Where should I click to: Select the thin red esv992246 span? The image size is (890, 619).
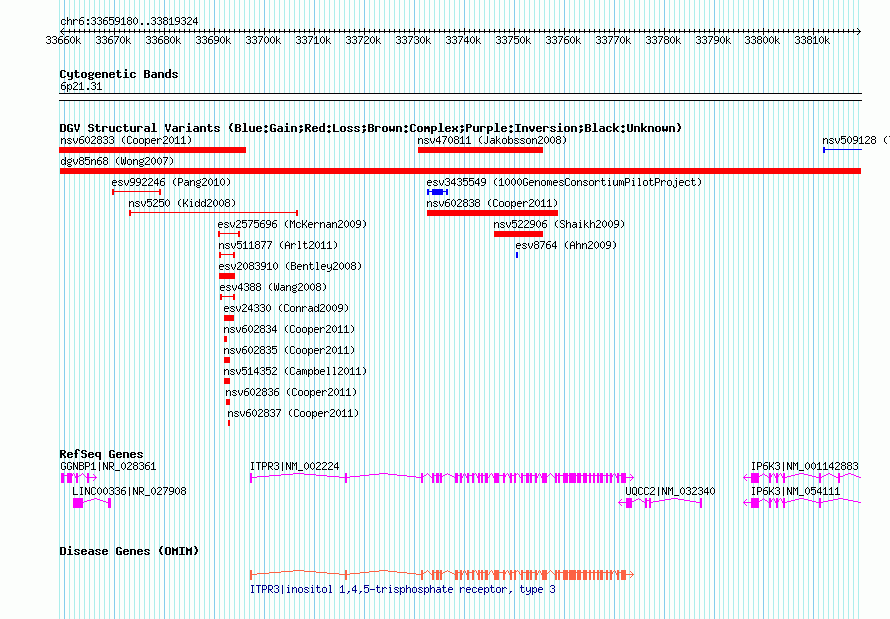pos(136,192)
